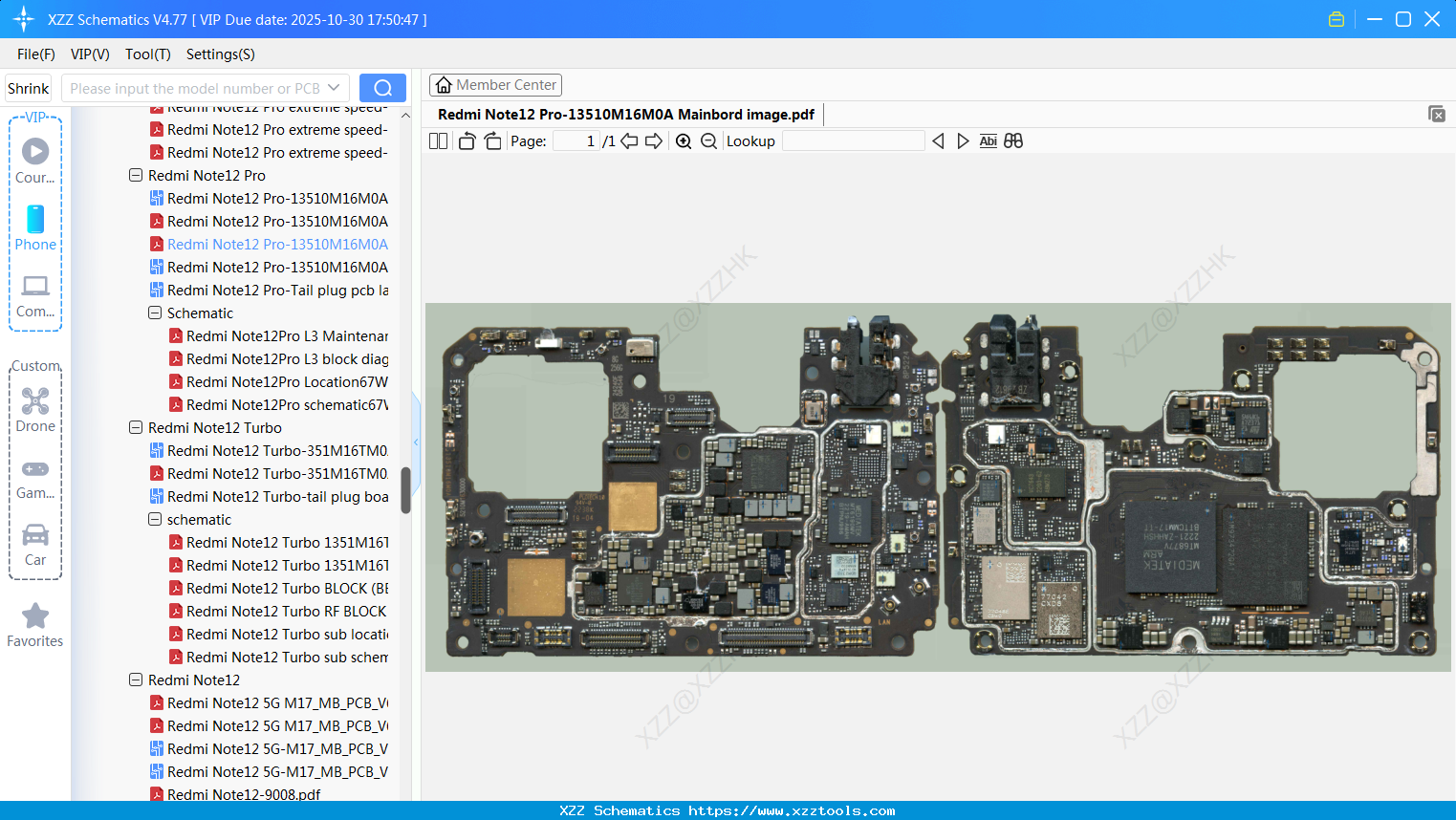Expand the Schematic folder under Redmi Note12 Pro
The height and width of the screenshot is (820, 1456).
[x=154, y=313]
